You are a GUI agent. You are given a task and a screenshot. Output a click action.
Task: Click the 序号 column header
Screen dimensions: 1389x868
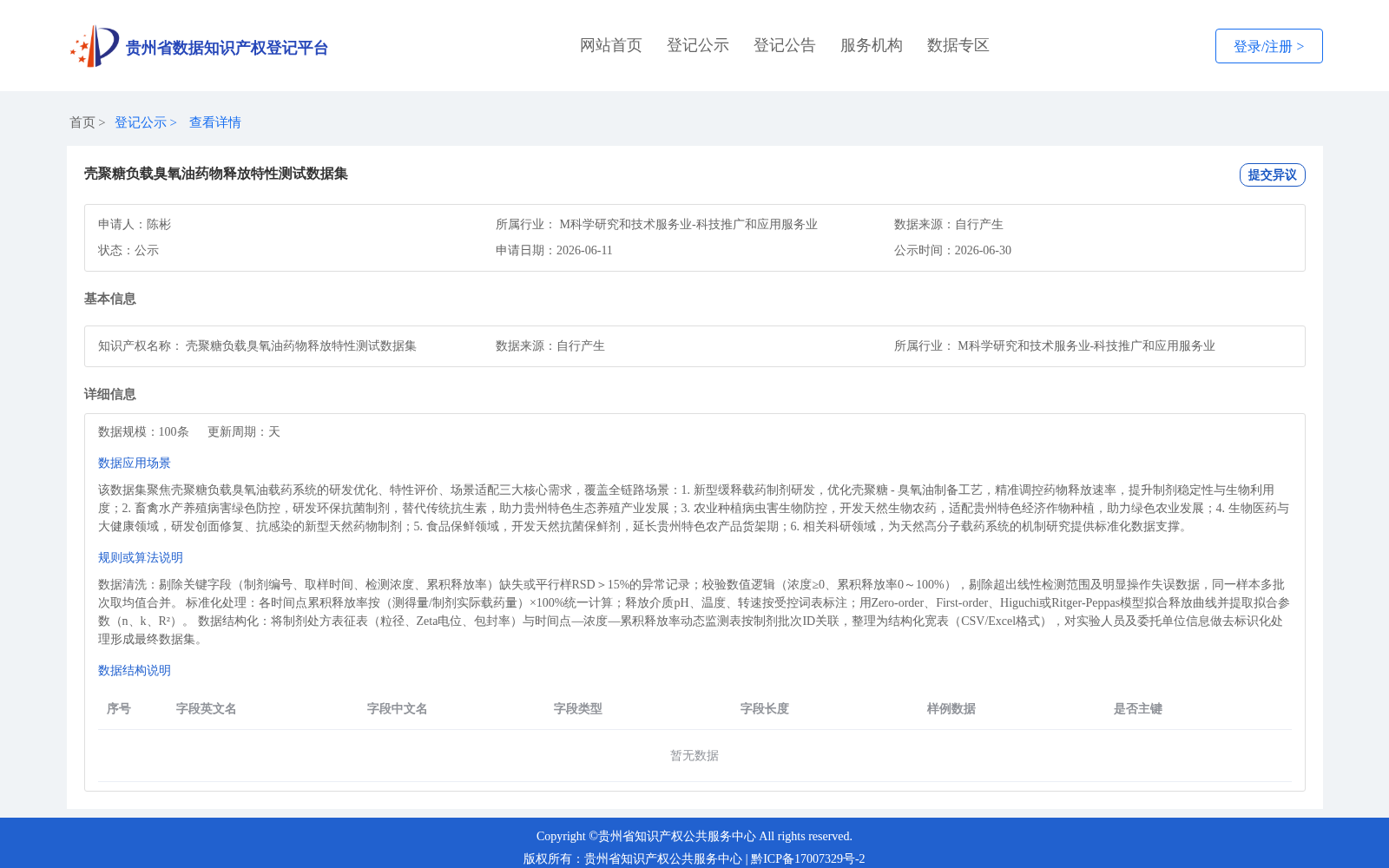point(119,708)
